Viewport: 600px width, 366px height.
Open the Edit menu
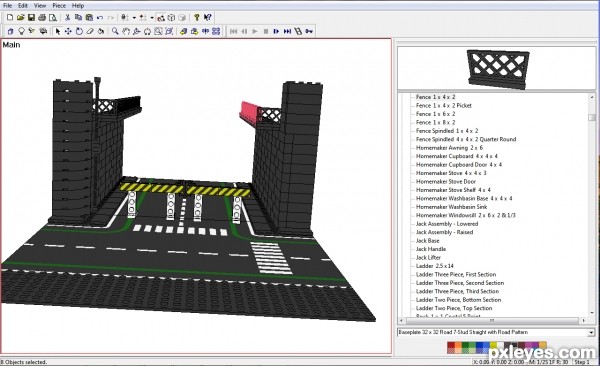(23, 6)
